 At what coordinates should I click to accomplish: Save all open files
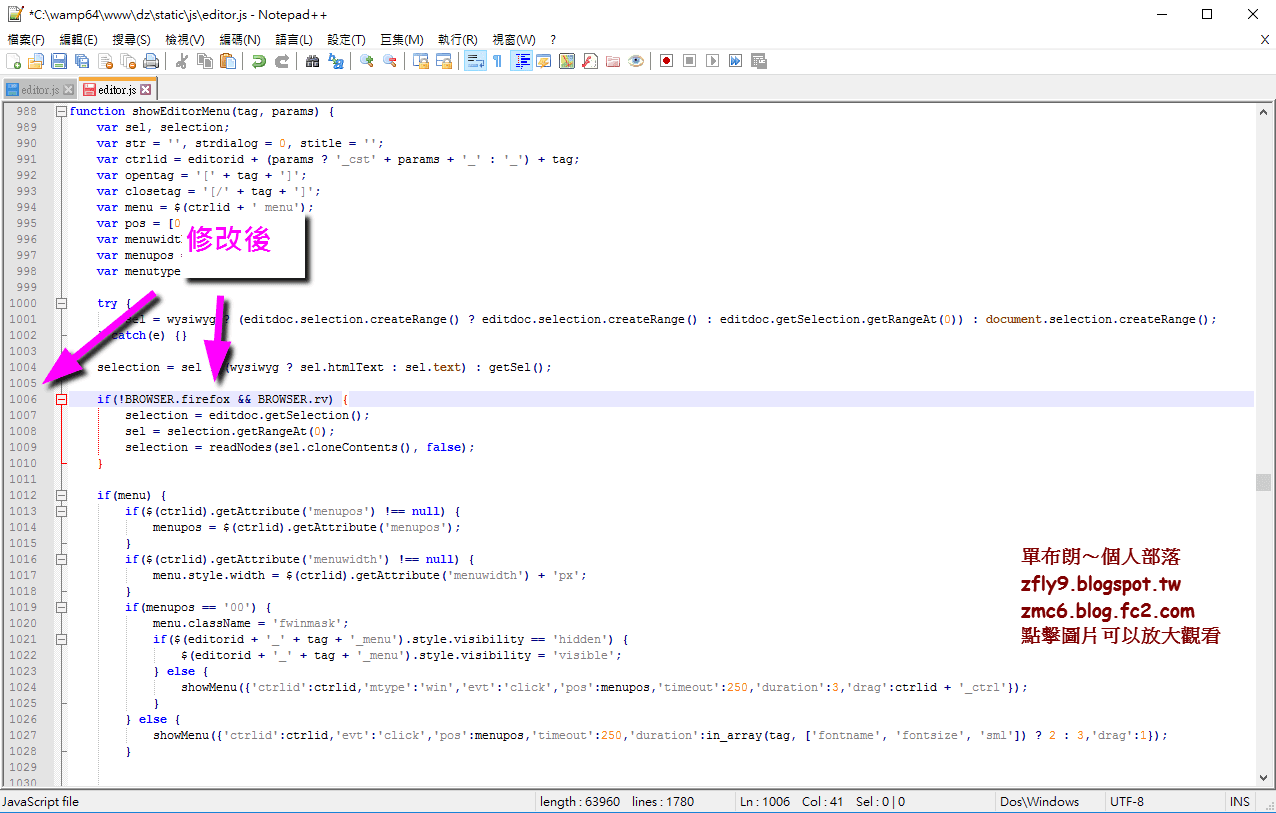coord(82,61)
